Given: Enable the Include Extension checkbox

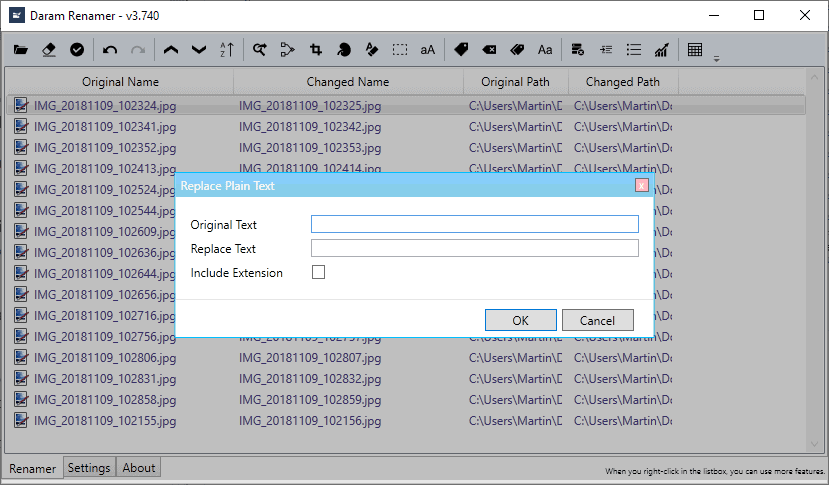Looking at the screenshot, I should point(318,272).
